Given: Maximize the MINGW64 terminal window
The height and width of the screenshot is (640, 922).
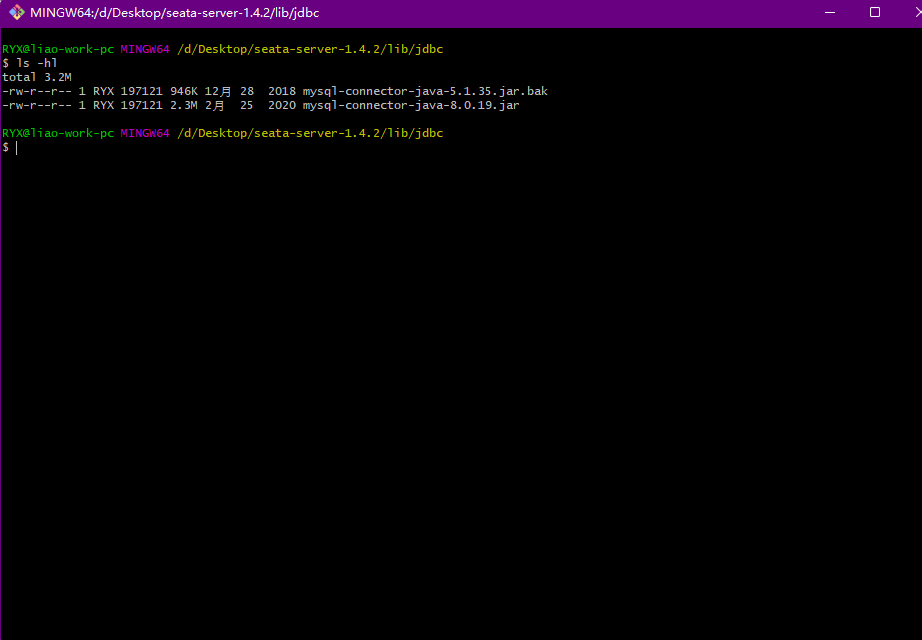Looking at the screenshot, I should coord(875,12).
